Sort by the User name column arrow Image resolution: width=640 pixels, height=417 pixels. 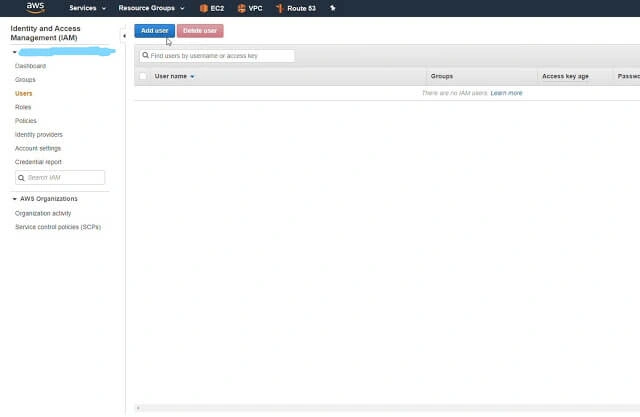[192, 77]
